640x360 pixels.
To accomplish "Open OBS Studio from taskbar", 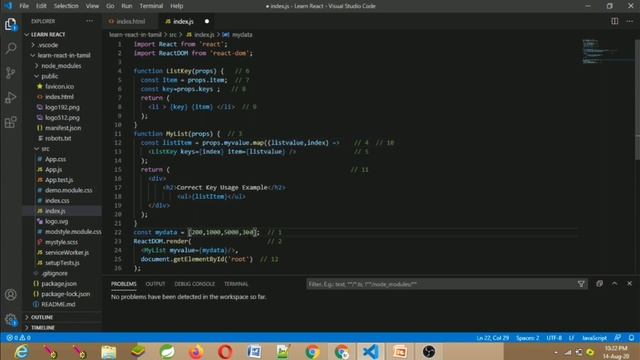I will 429,351.
